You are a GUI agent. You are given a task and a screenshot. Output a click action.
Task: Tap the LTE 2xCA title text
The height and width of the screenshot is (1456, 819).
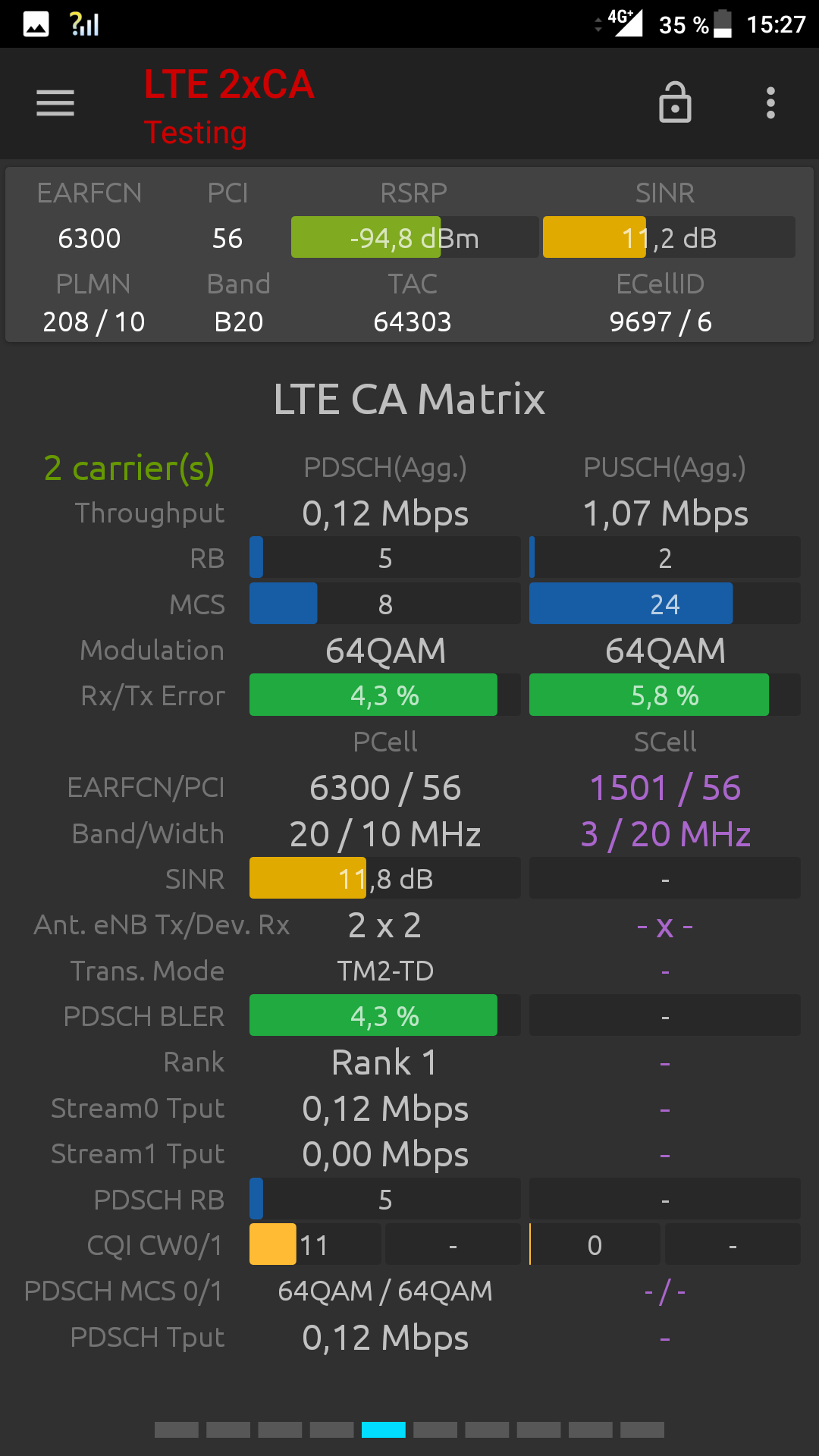tap(229, 84)
